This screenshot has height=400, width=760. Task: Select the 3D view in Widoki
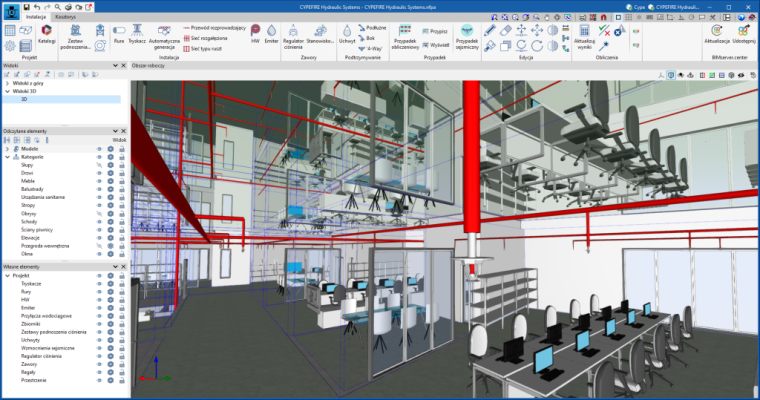25,99
